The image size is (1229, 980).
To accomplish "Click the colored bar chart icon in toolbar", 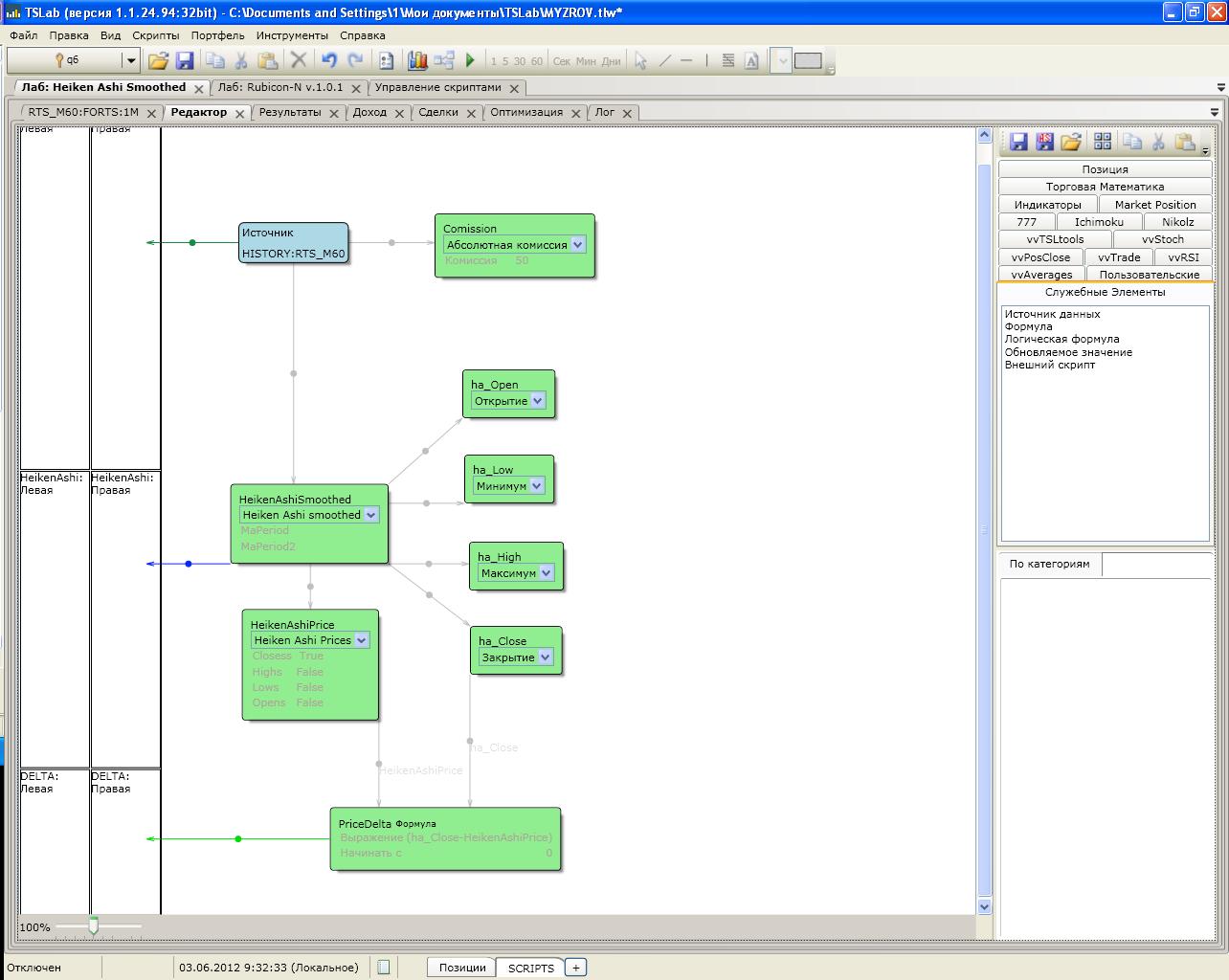I will click(417, 60).
